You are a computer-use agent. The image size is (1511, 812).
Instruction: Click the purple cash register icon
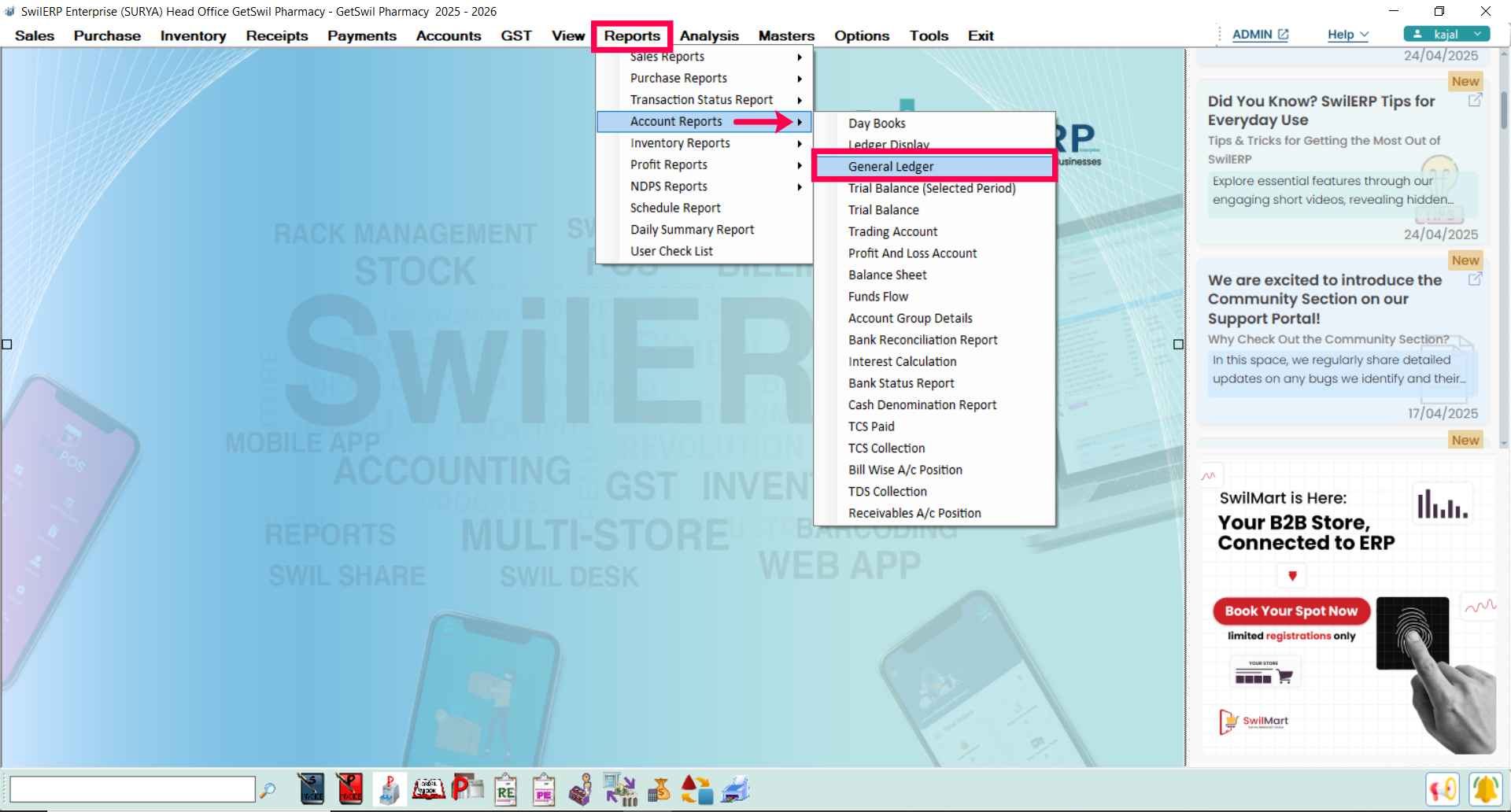pos(581,789)
